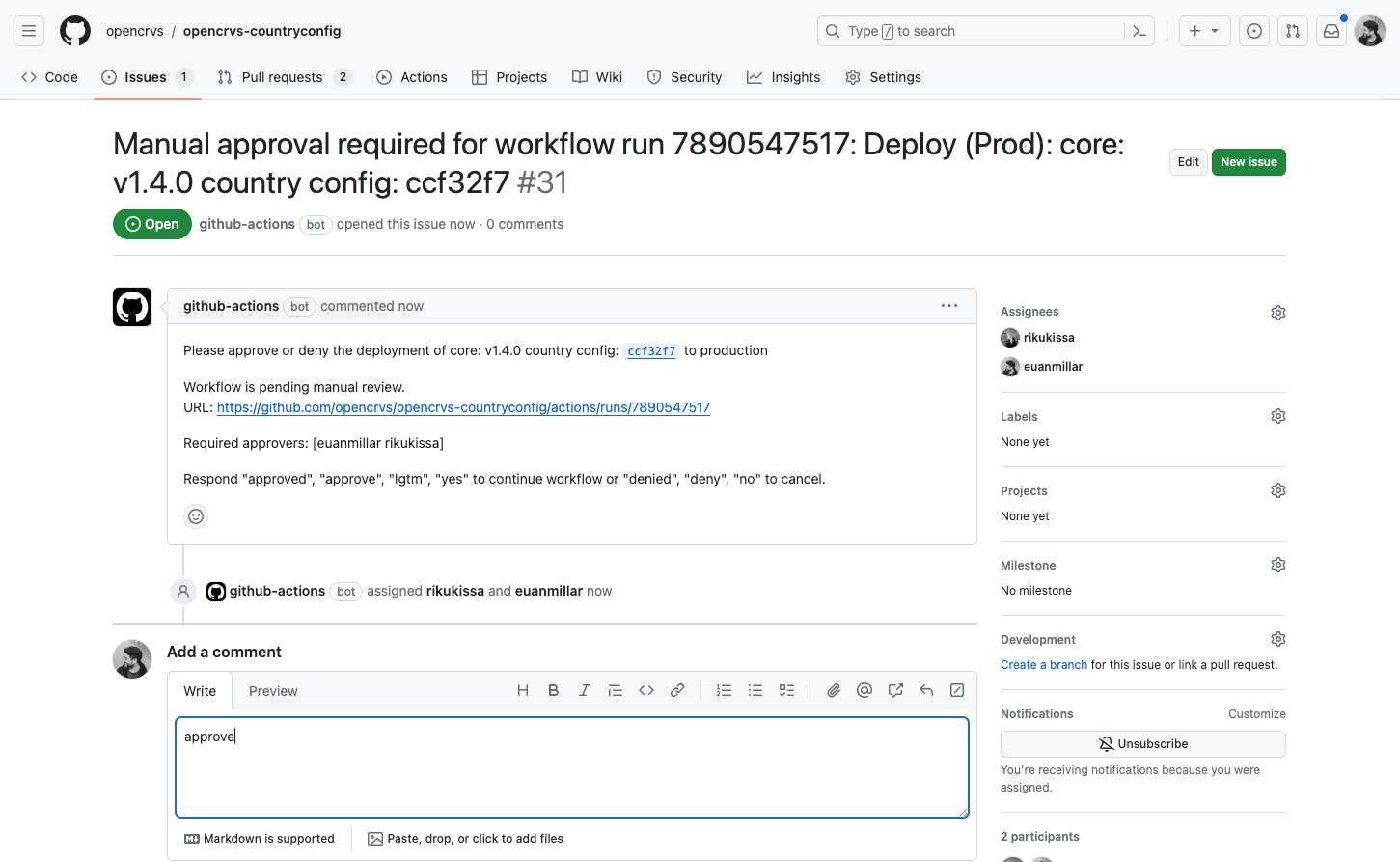Add a numbered list from toolbar
The width and height of the screenshot is (1400, 862).
[x=724, y=690]
